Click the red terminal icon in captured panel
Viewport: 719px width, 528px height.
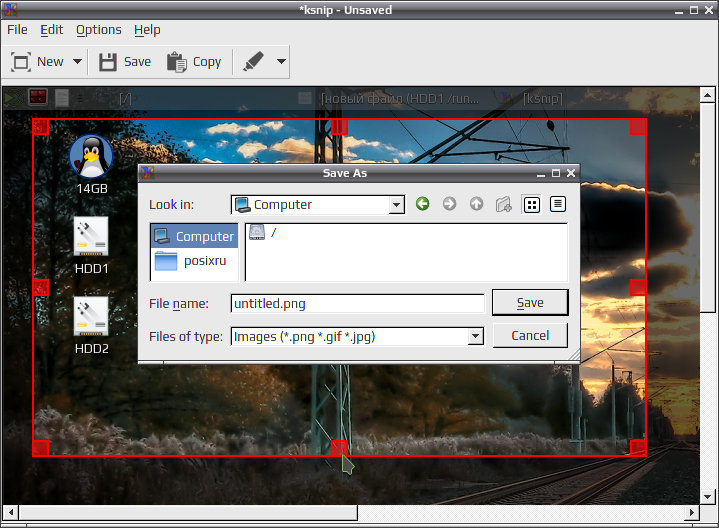(38, 97)
